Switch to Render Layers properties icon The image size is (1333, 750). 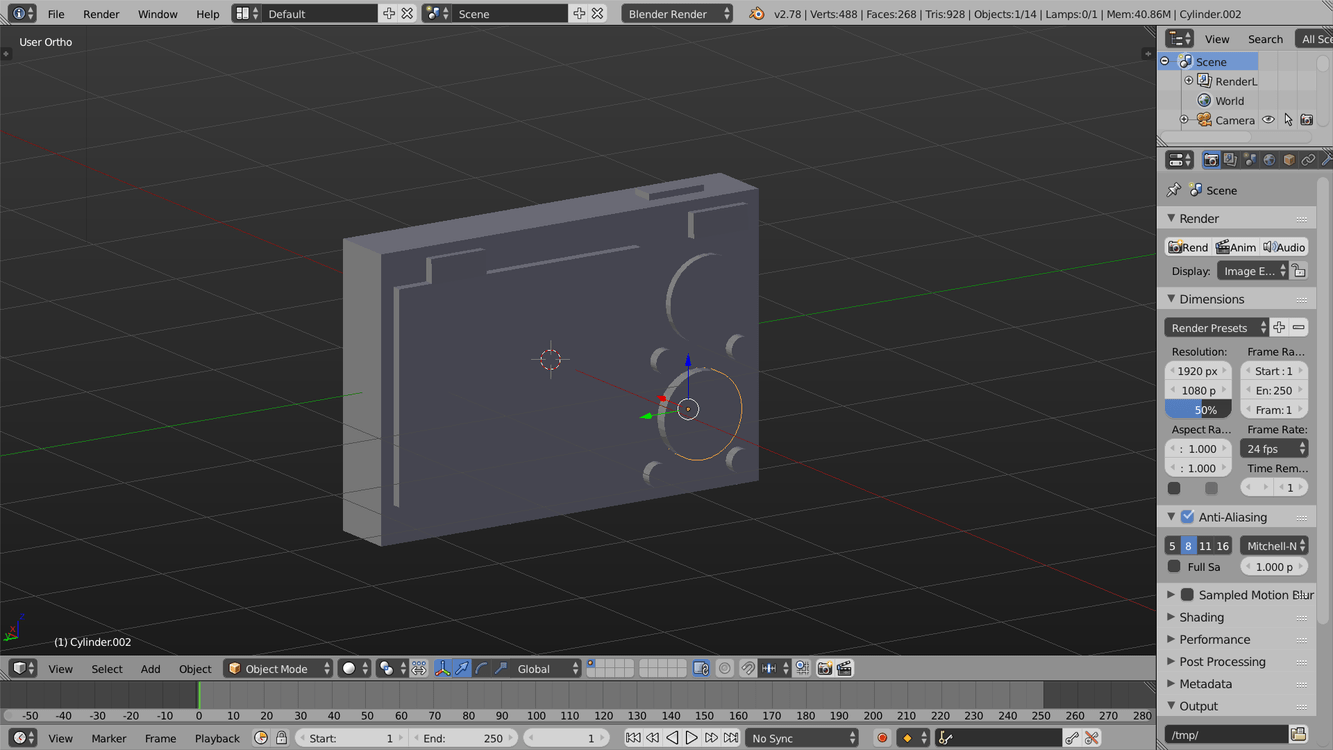coord(1230,160)
